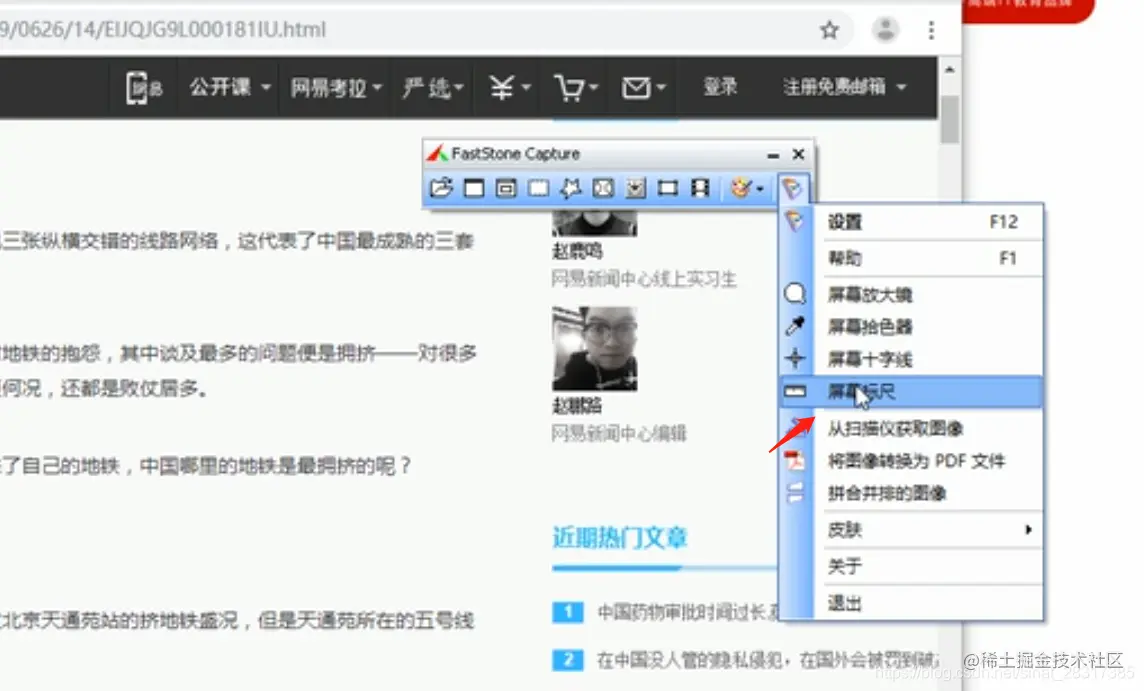The height and width of the screenshot is (691, 1144).
Task: Open browser profile avatar icon
Action: pyautogui.click(x=885, y=30)
